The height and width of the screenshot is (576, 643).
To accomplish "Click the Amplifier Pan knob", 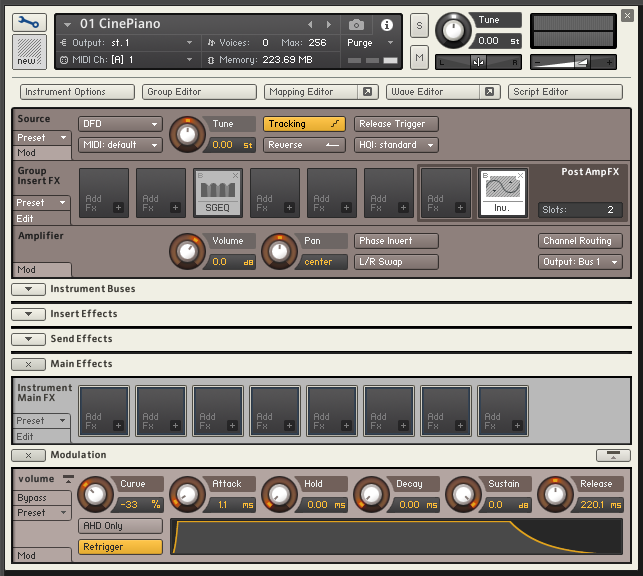I will point(279,252).
